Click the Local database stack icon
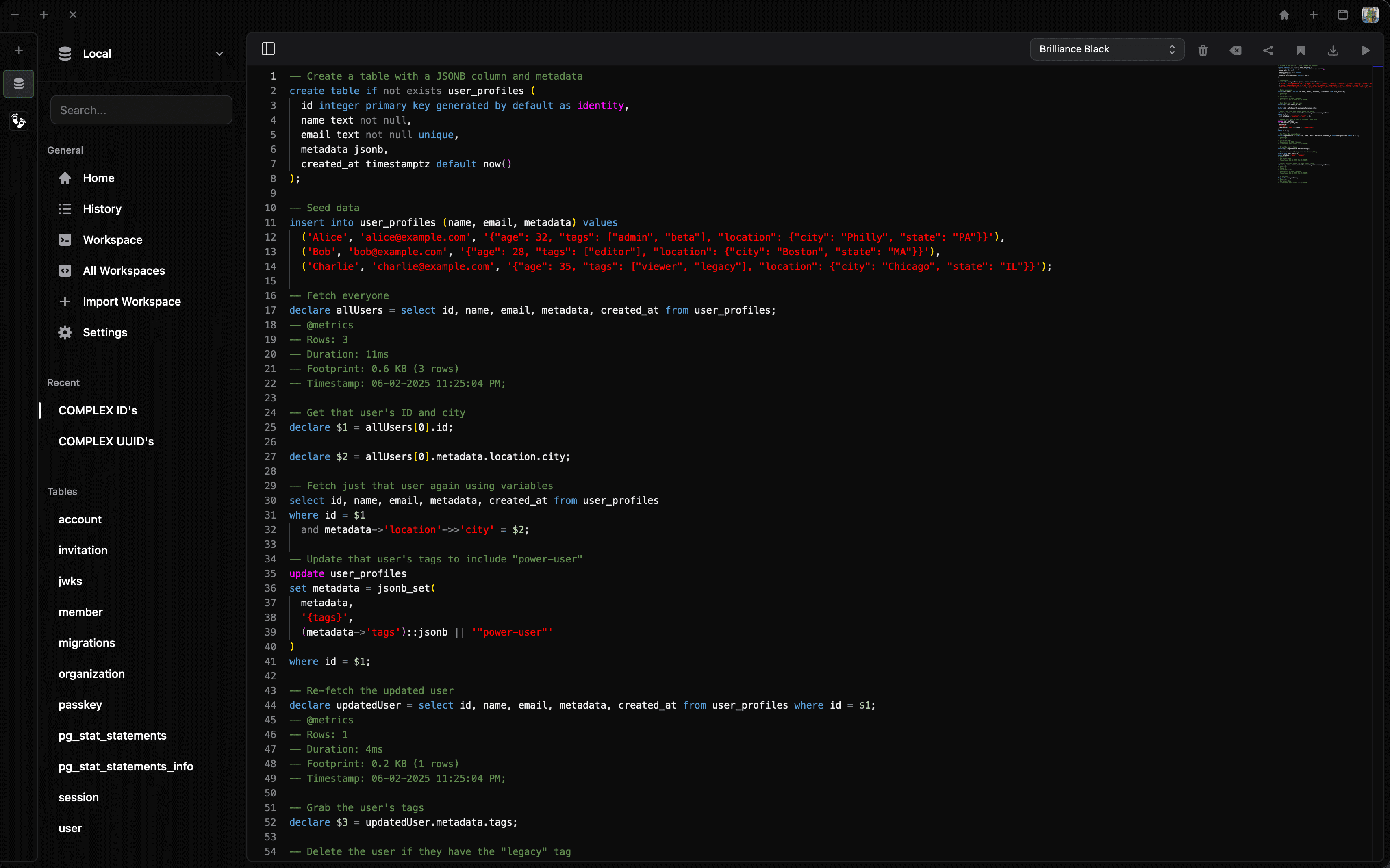Viewport: 1390px width, 868px height. coord(65,53)
